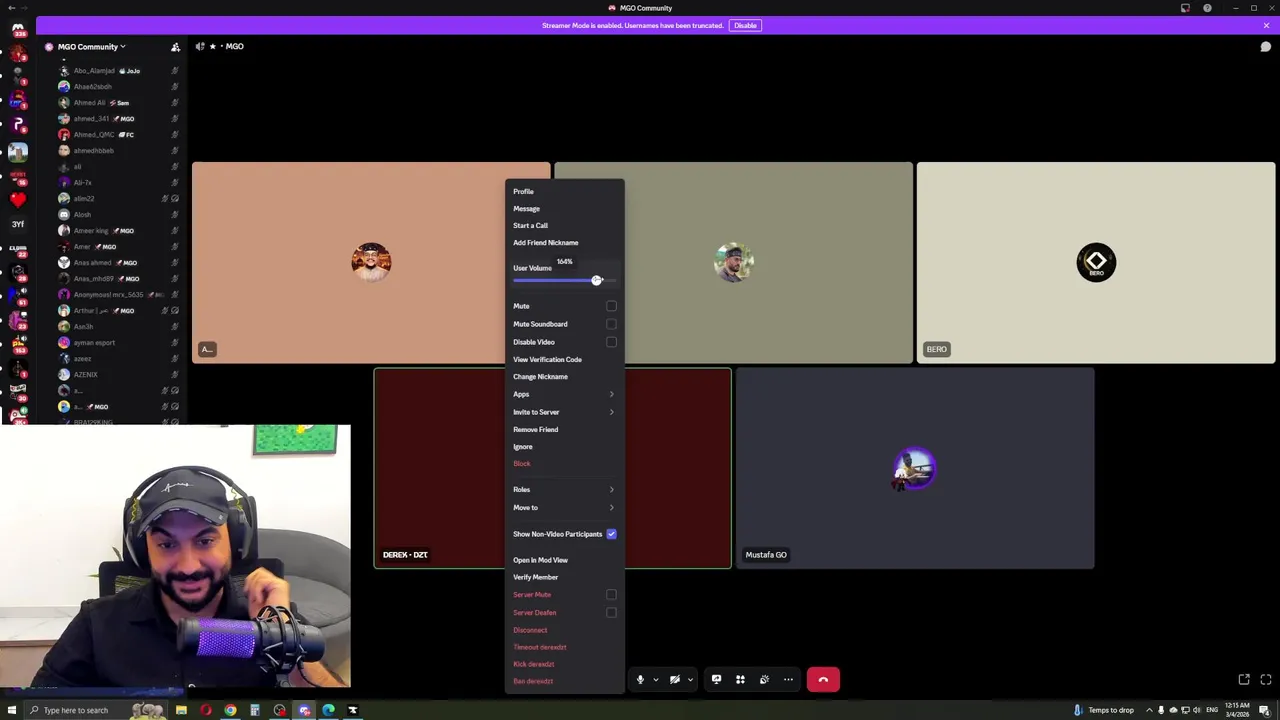Expand the Apps submenu

point(564,395)
